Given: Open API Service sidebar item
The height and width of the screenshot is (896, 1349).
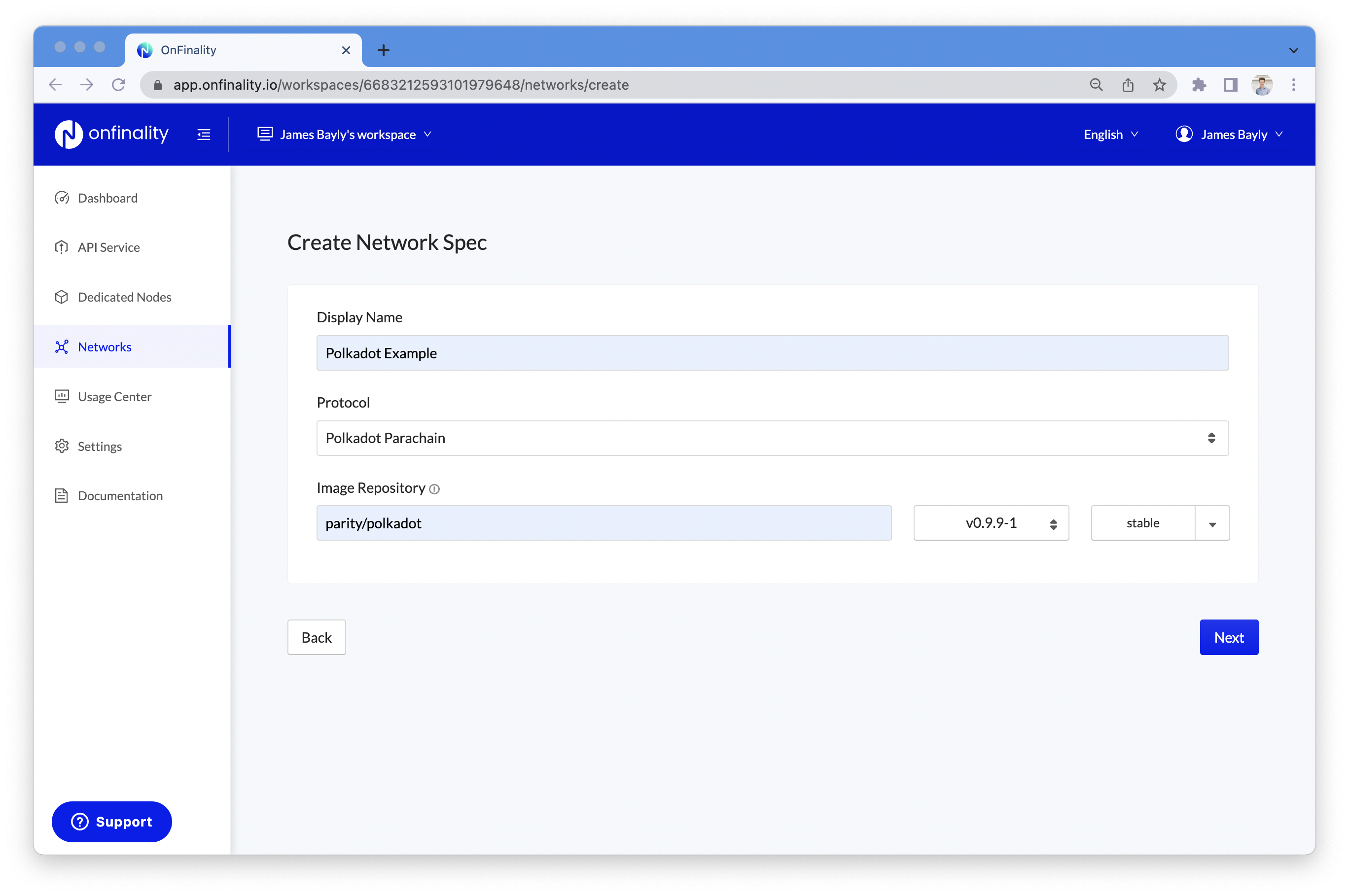Looking at the screenshot, I should pos(108,247).
